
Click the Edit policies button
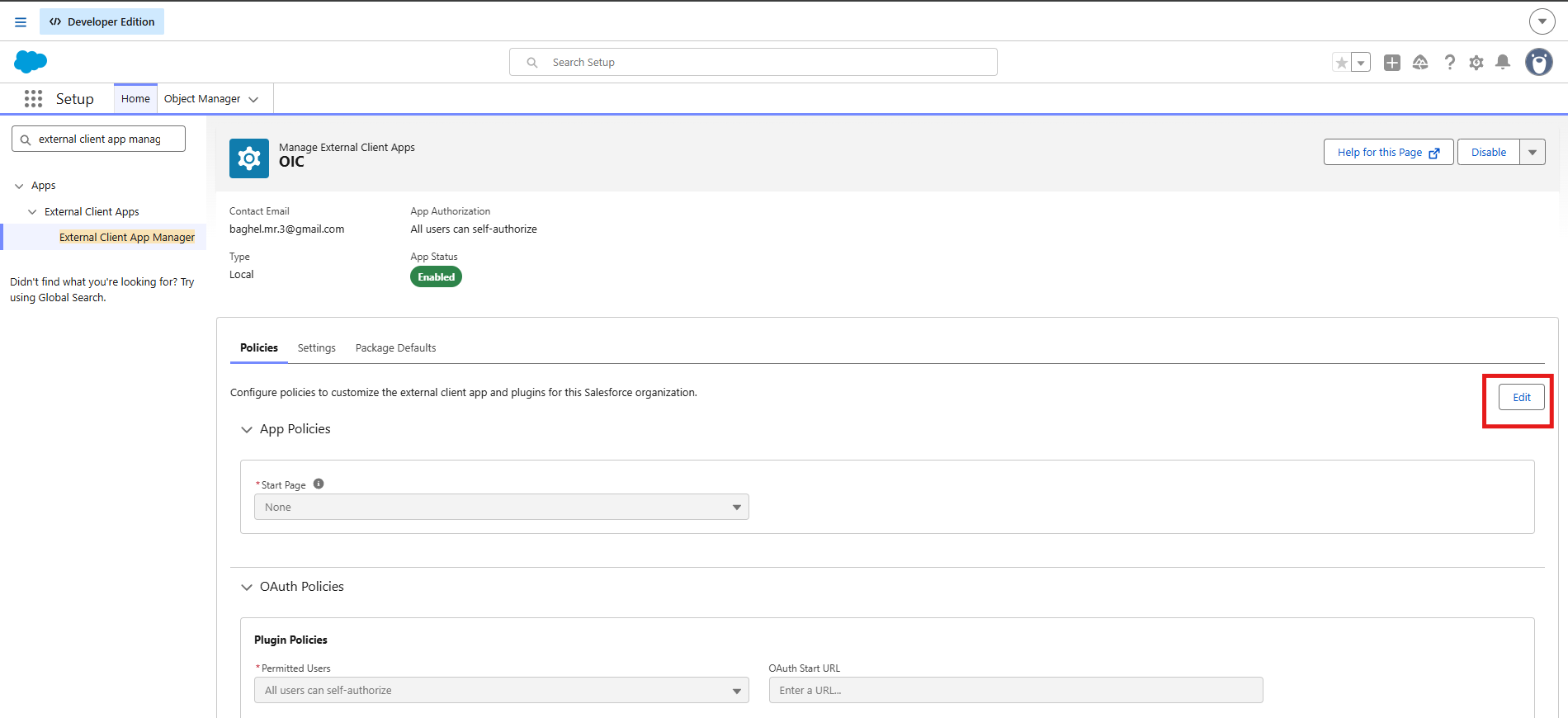(x=1522, y=397)
